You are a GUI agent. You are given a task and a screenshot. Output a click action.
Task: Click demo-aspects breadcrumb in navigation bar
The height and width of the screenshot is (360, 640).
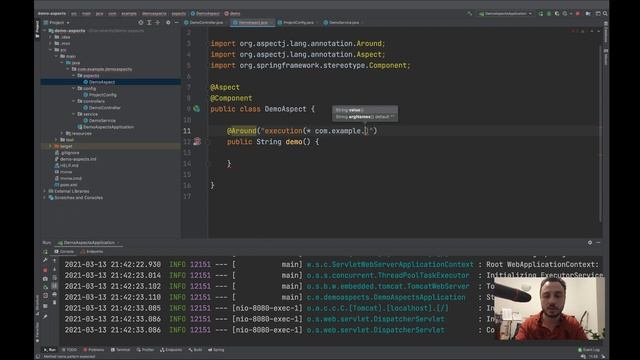(52, 13)
